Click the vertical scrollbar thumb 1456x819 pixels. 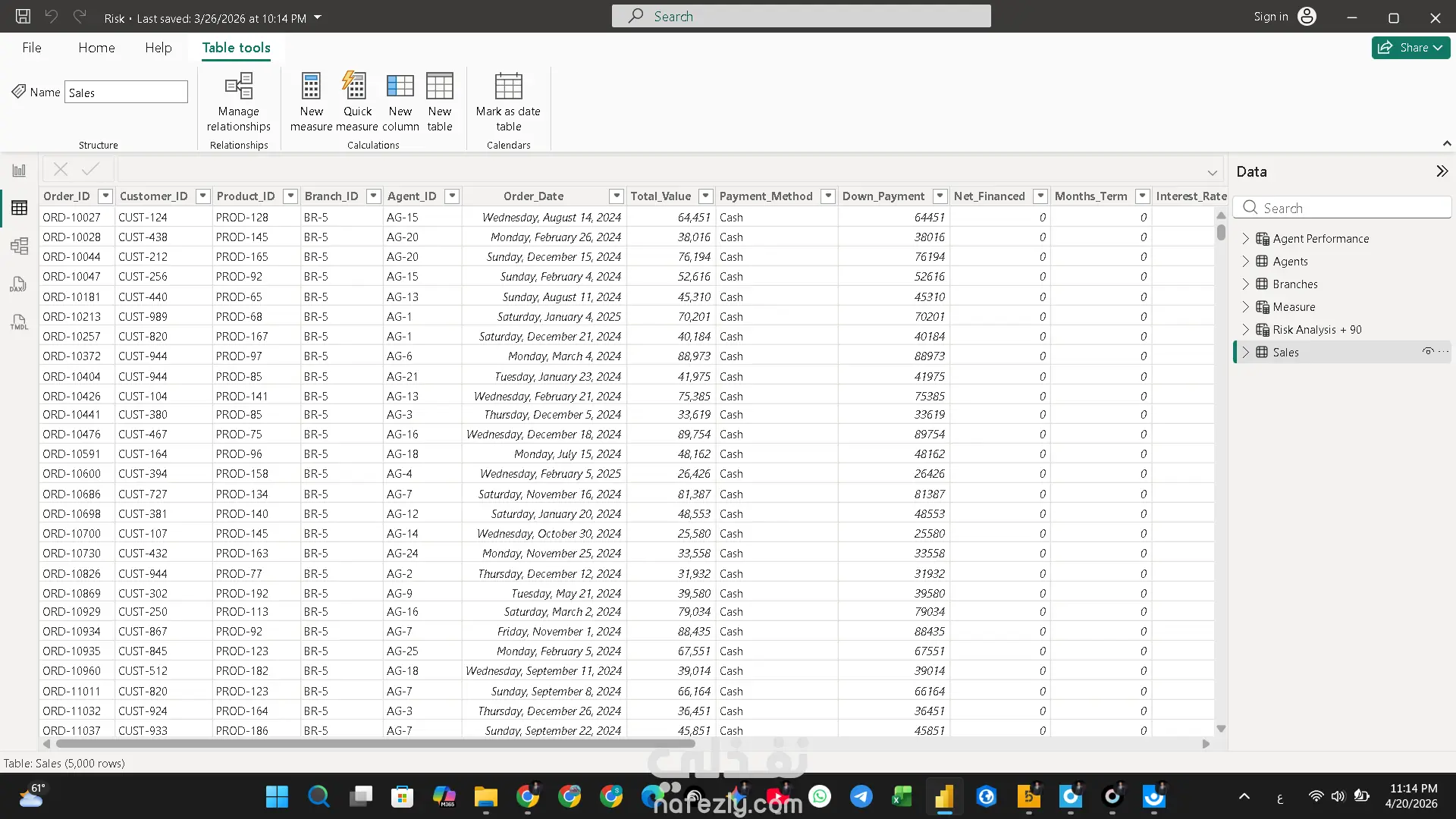point(1221,231)
